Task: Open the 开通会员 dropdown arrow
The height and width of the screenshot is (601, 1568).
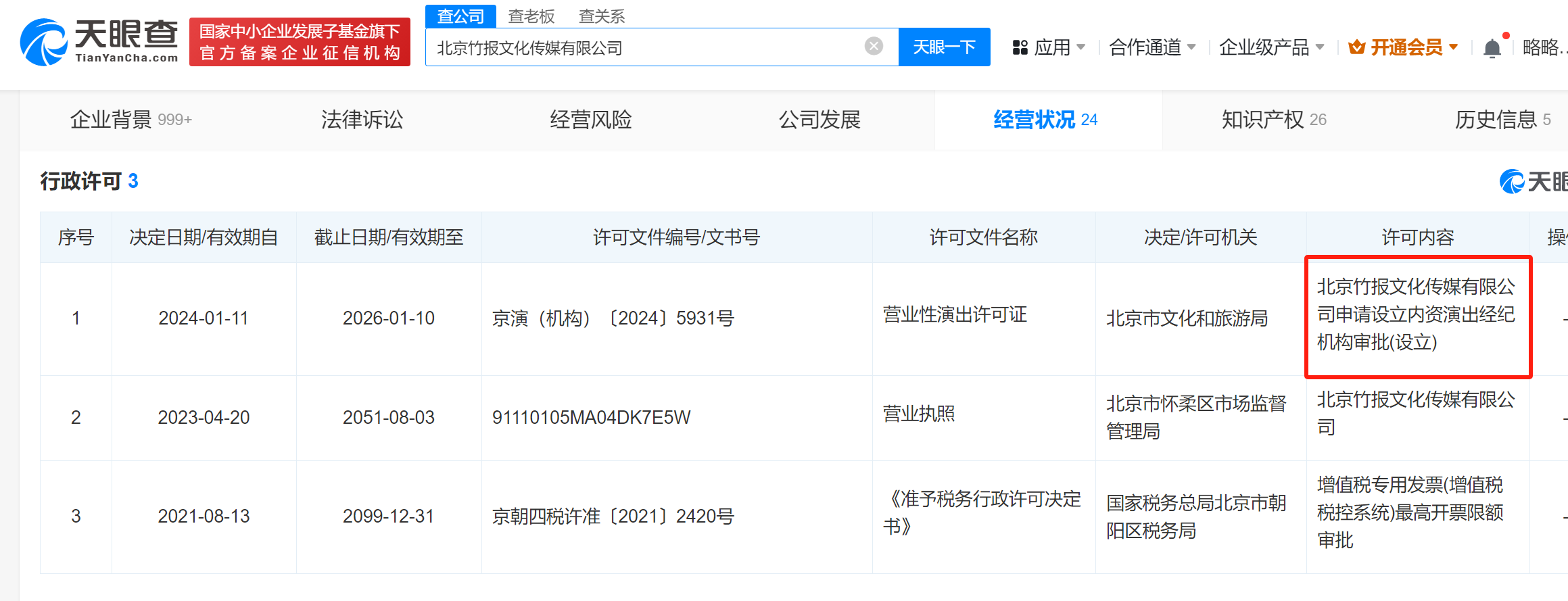Action: click(1453, 47)
